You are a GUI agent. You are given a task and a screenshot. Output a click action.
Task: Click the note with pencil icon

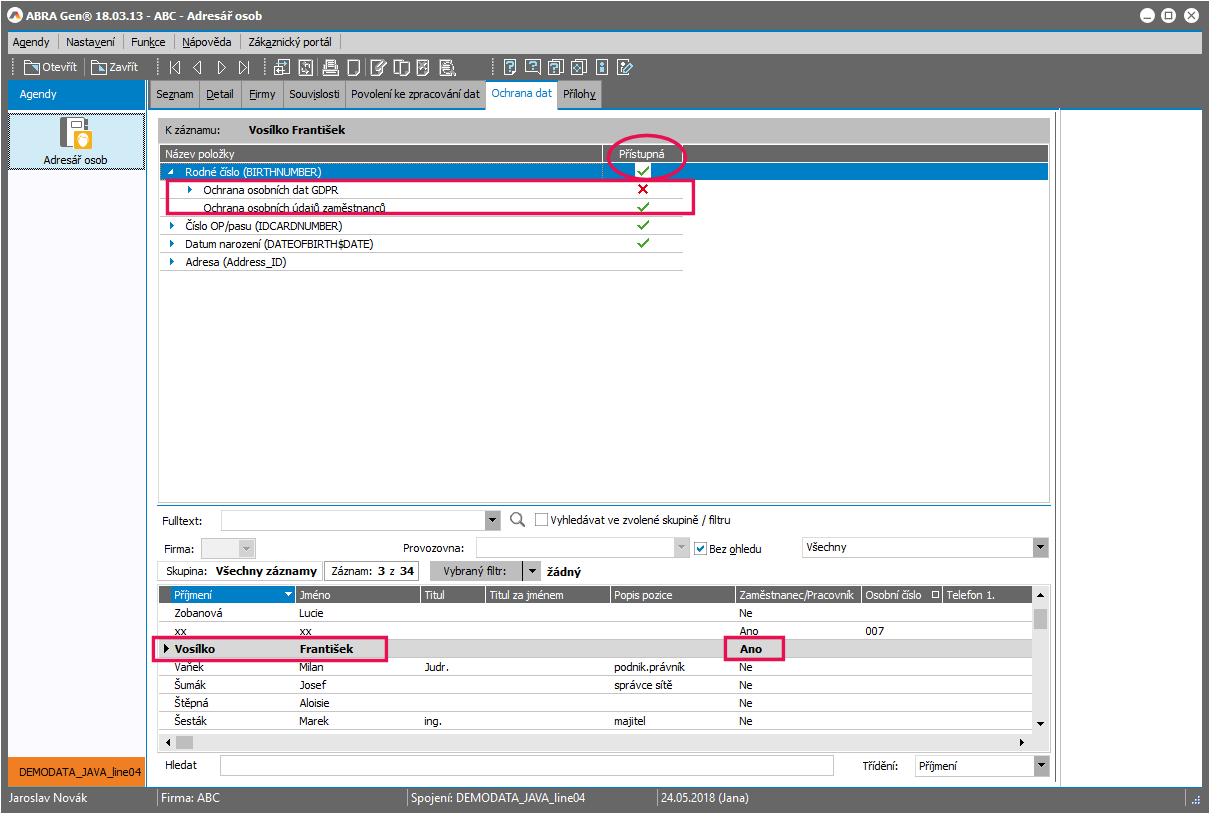click(625, 68)
